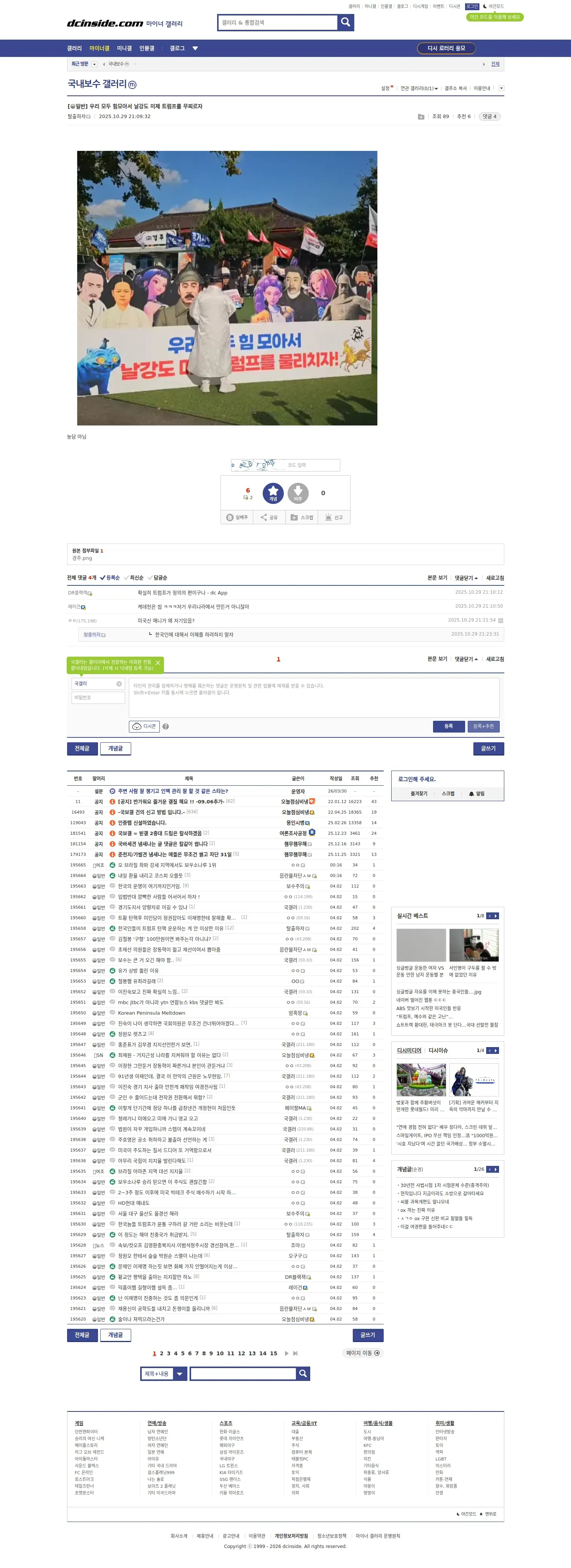
Task: Click the 실베추 button icon
Action: 230,518
